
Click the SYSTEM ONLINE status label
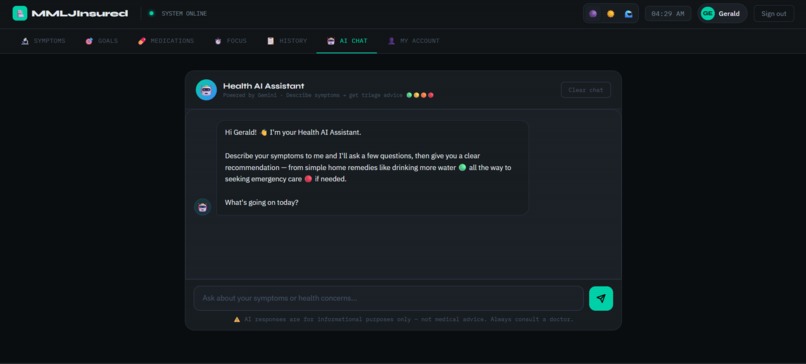(184, 14)
